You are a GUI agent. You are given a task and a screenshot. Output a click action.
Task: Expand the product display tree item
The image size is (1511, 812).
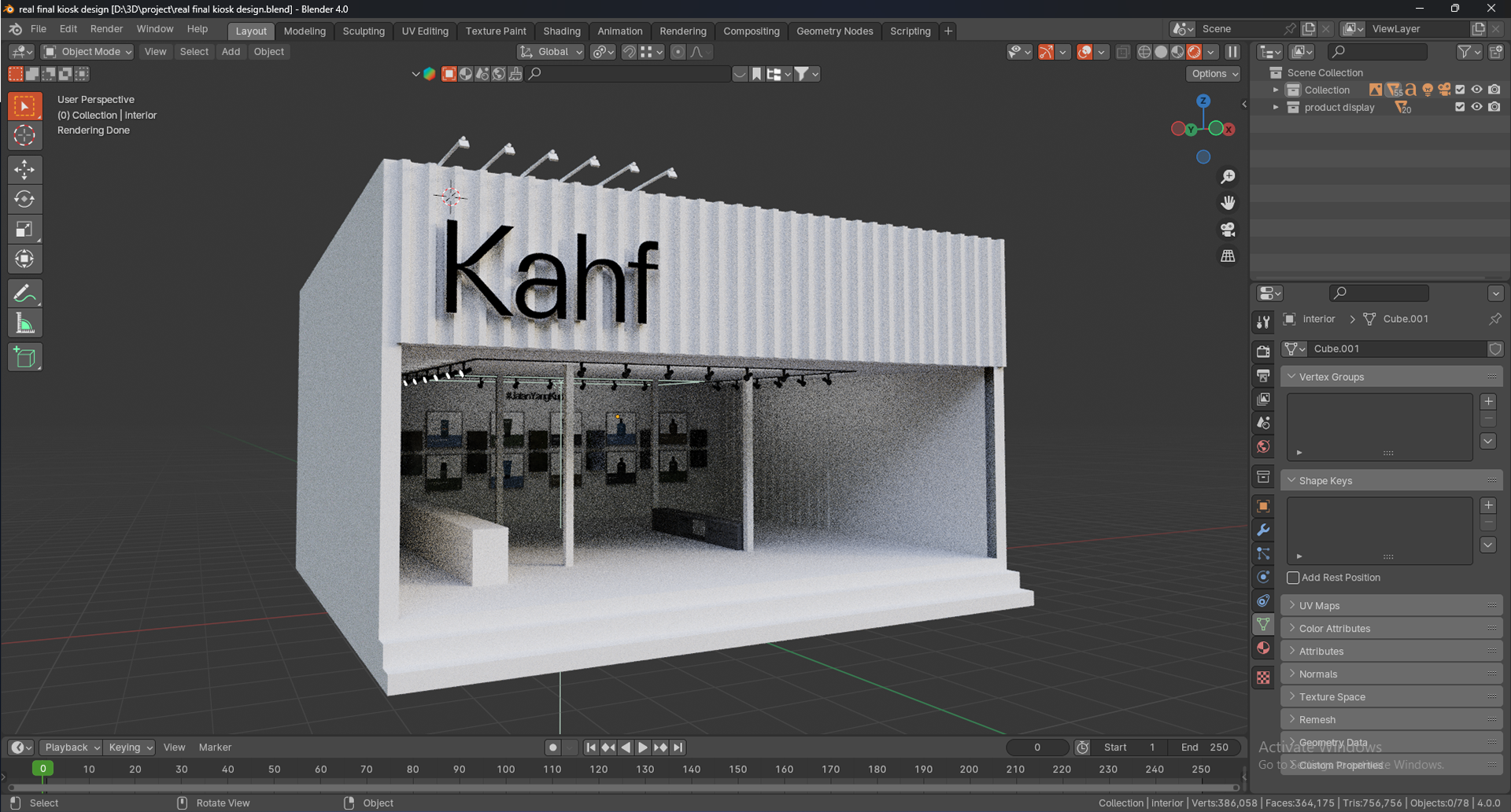point(1276,107)
